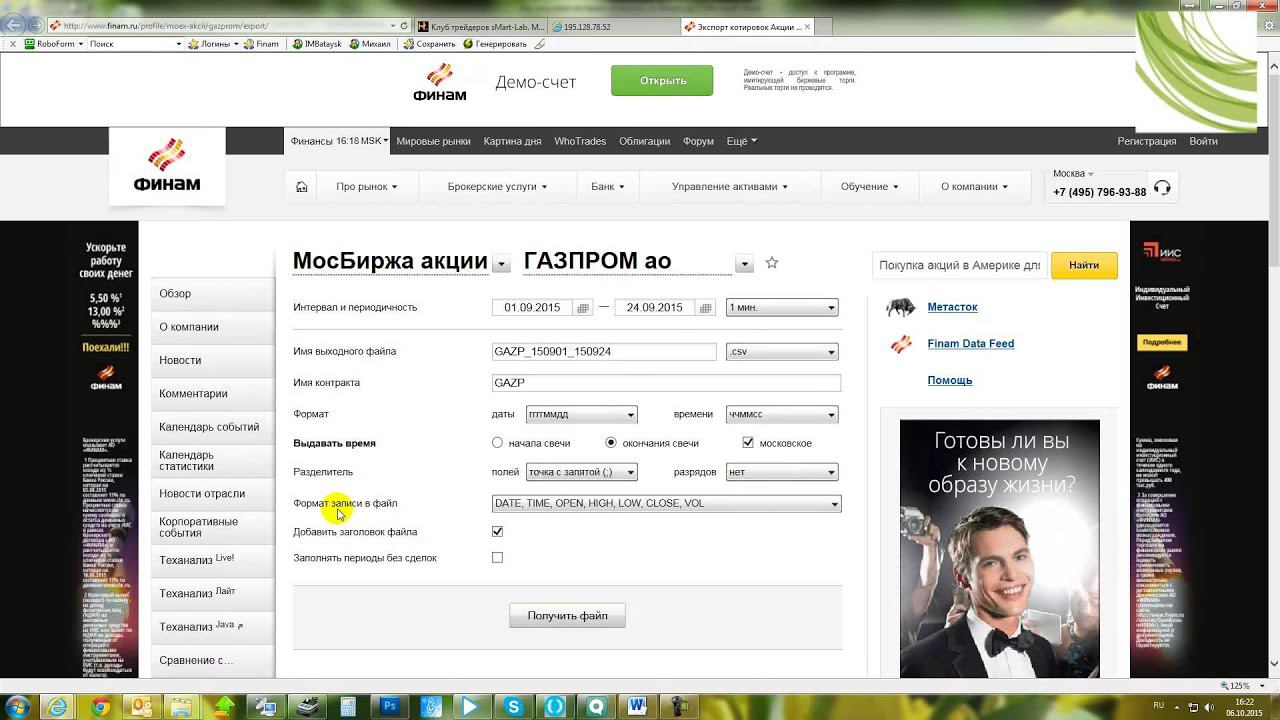Open the start date calendar picker

(x=583, y=308)
